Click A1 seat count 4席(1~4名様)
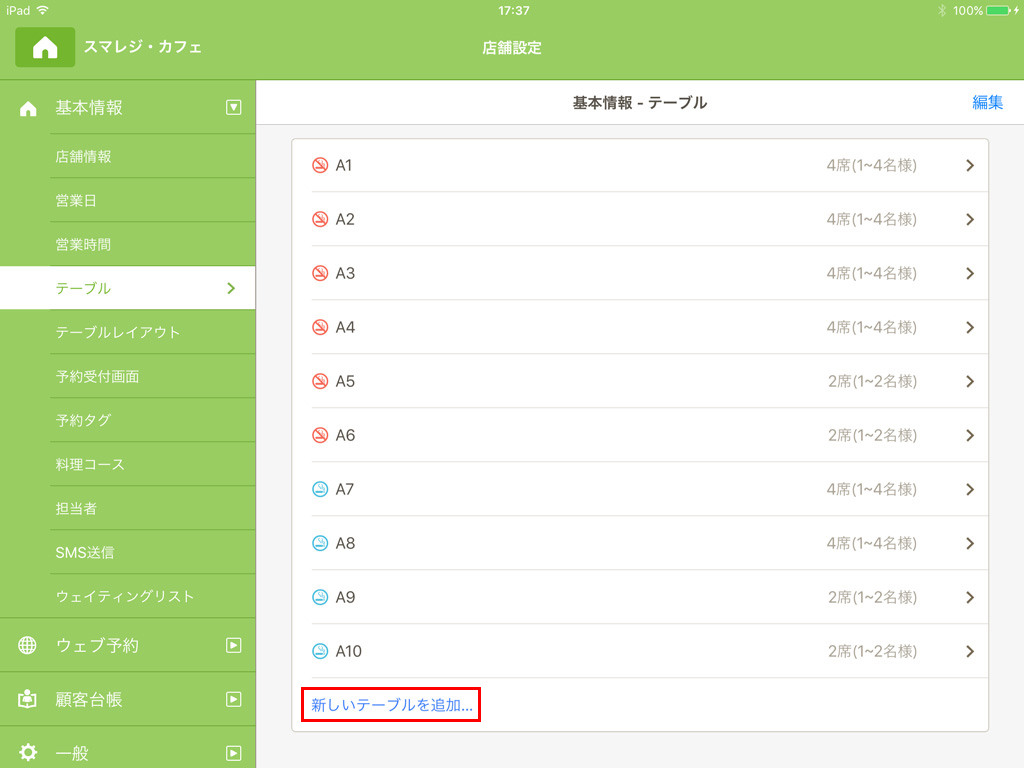 pos(871,165)
